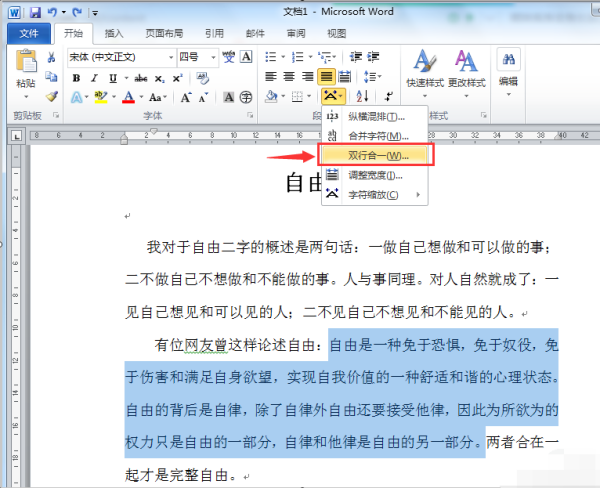
Task: Click the Save icon in quick access toolbar
Action: coord(35,13)
